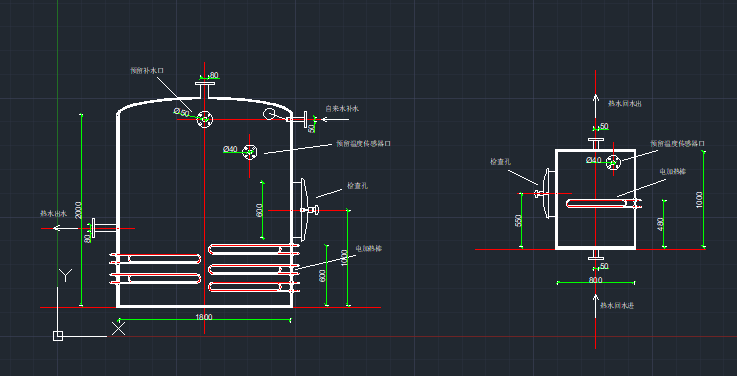Select the 80 dimension text at top nozzle
Screen dimensions: 737x376
tap(214, 75)
